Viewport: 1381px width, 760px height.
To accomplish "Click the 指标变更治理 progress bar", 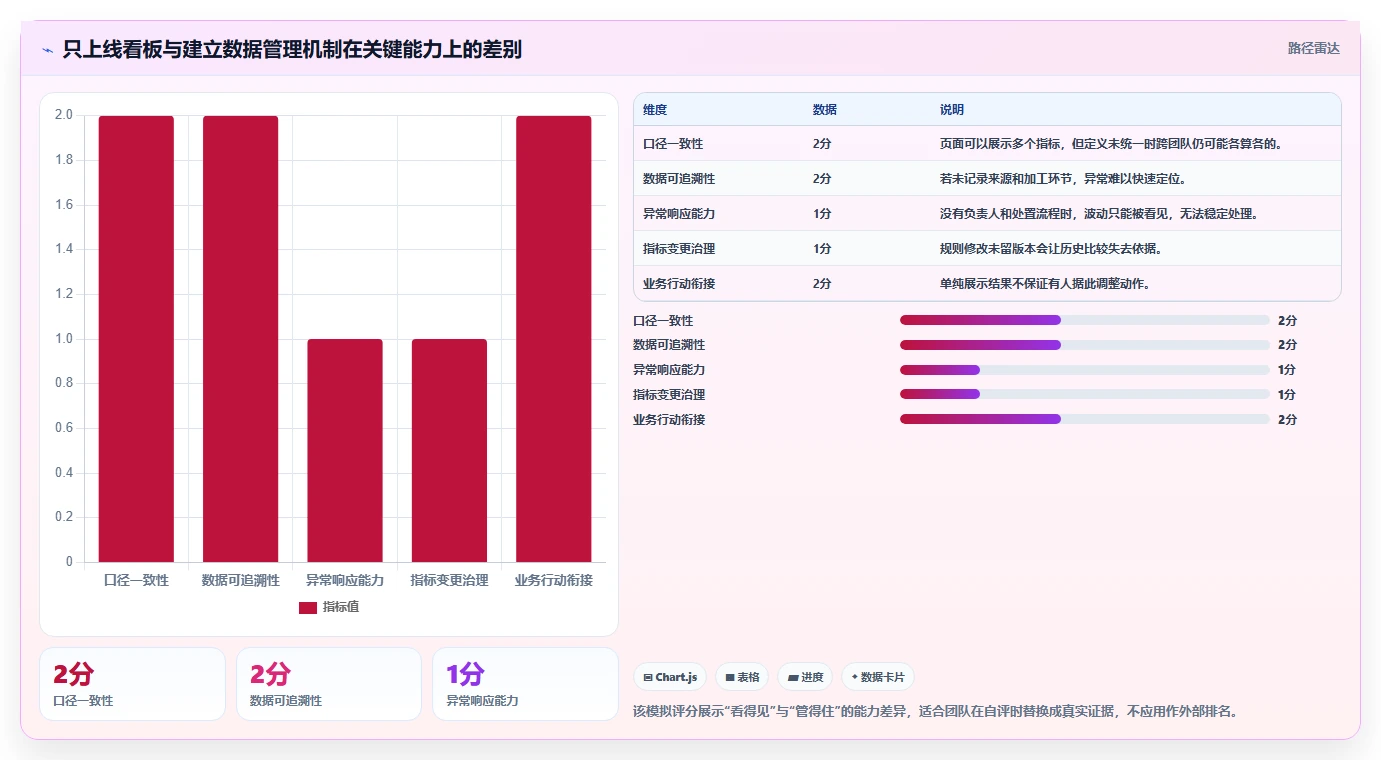I will 1085,395.
